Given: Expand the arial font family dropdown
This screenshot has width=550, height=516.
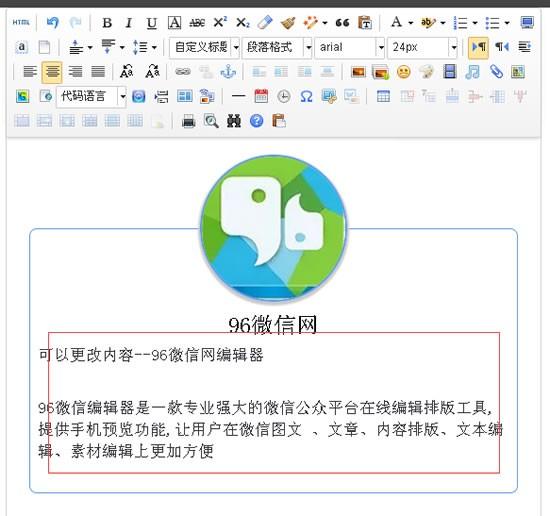Looking at the screenshot, I should 381,47.
